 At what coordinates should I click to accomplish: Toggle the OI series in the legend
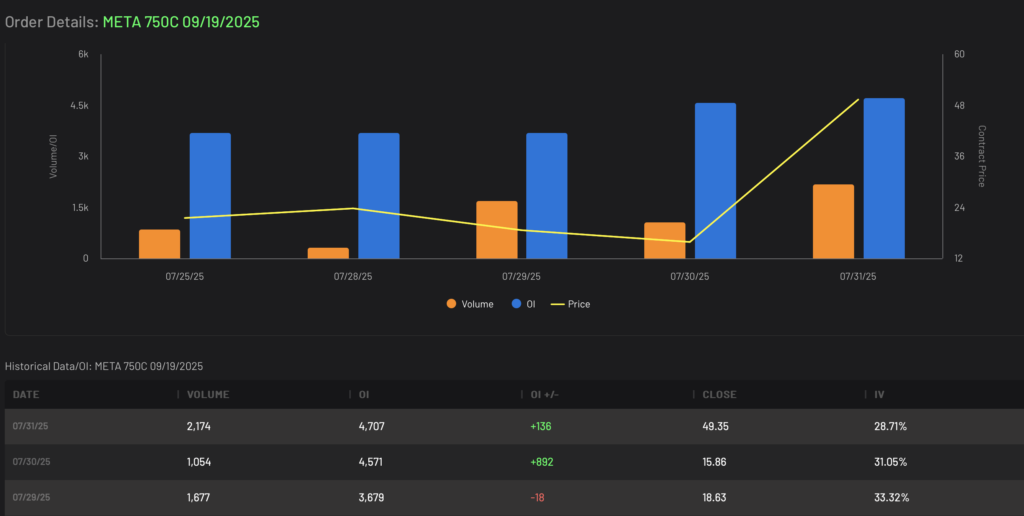point(524,304)
